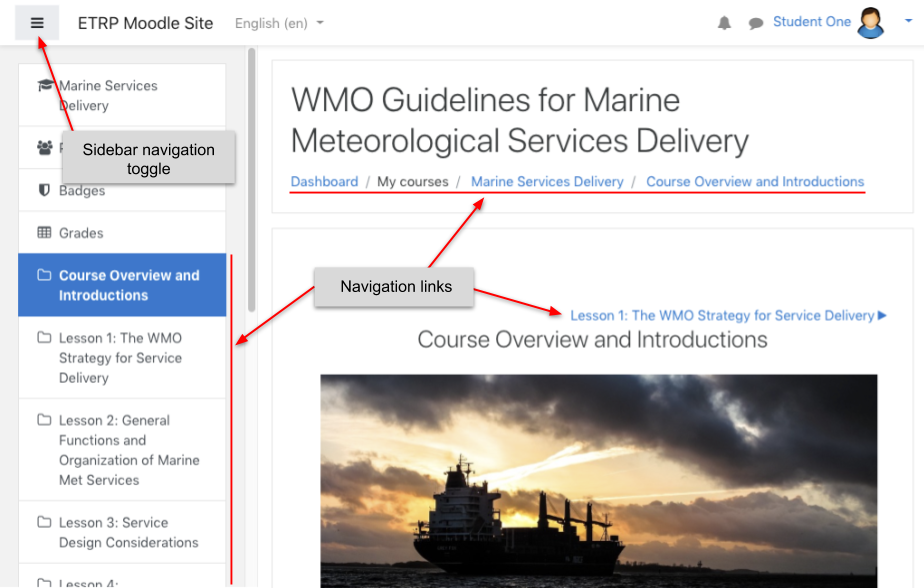Open the Badges sidebar item
Viewport: 924px width, 588px height.
[x=122, y=190]
